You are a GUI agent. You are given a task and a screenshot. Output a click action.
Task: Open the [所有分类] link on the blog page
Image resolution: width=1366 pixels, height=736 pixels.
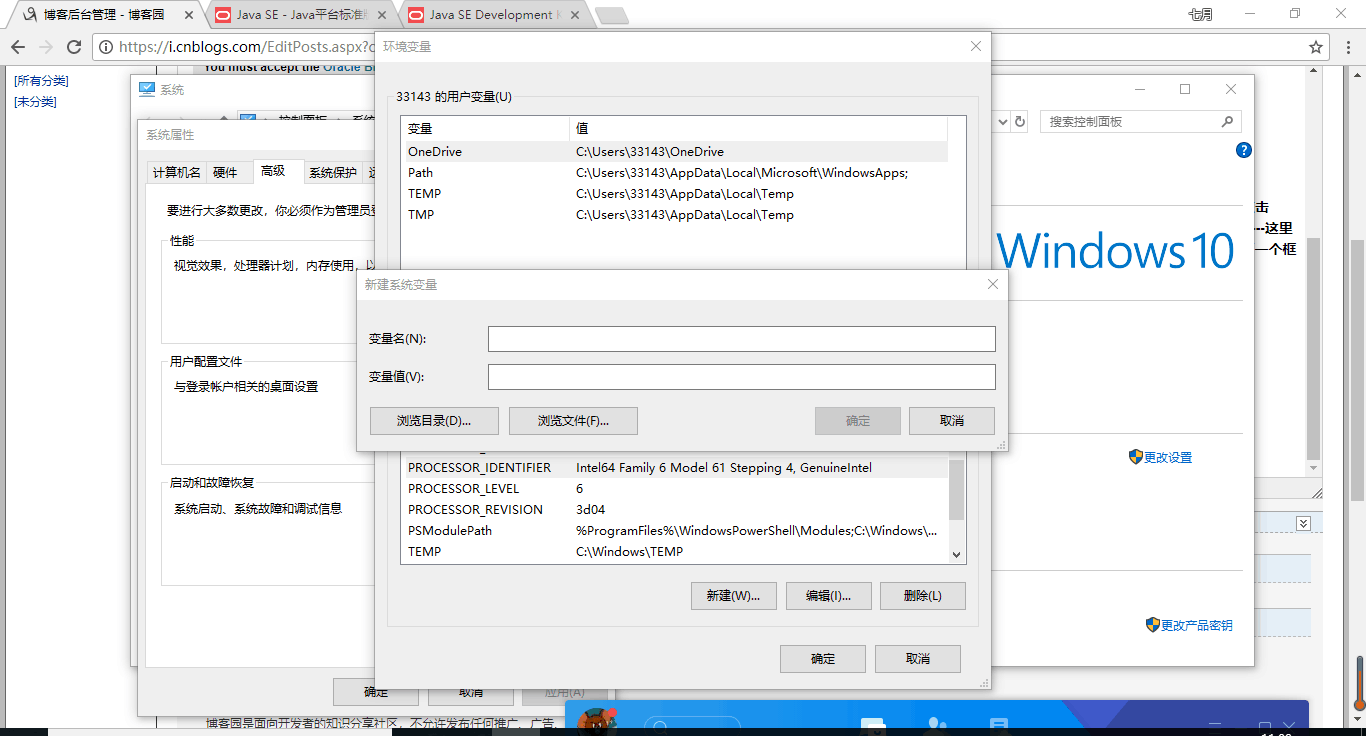pos(41,81)
